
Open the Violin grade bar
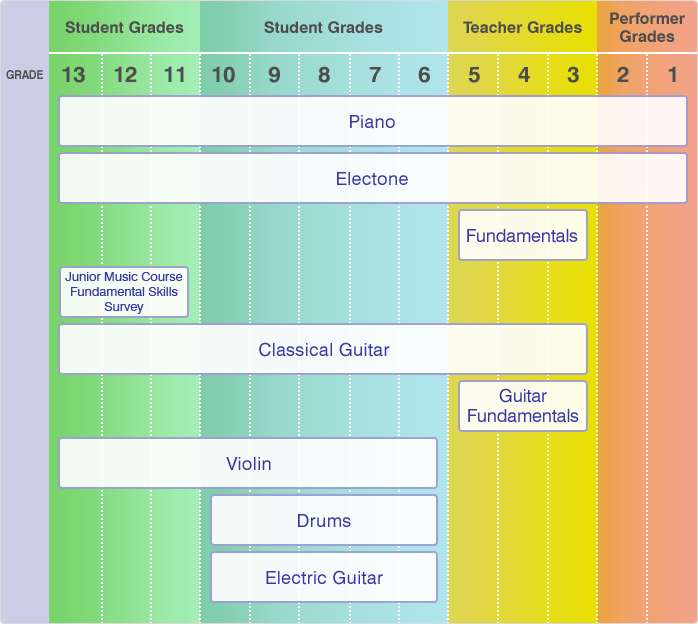(x=248, y=463)
